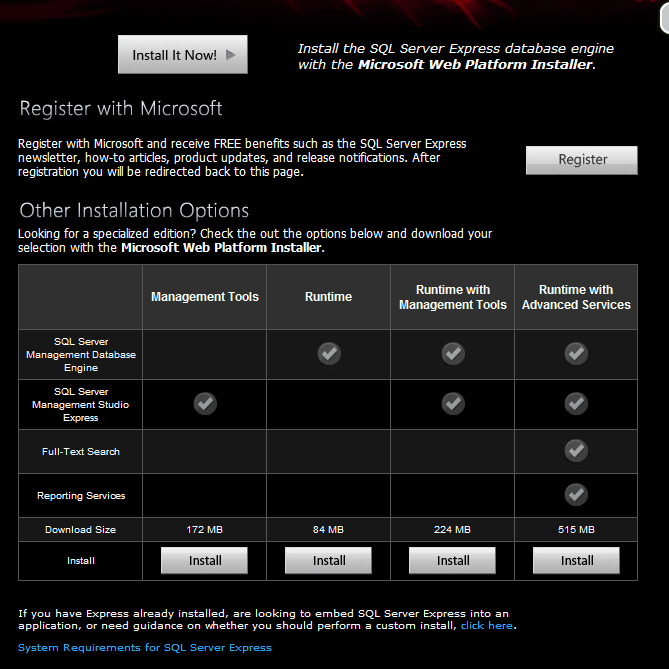This screenshot has height=669, width=669.
Task: Click the Register button
Action: point(582,160)
